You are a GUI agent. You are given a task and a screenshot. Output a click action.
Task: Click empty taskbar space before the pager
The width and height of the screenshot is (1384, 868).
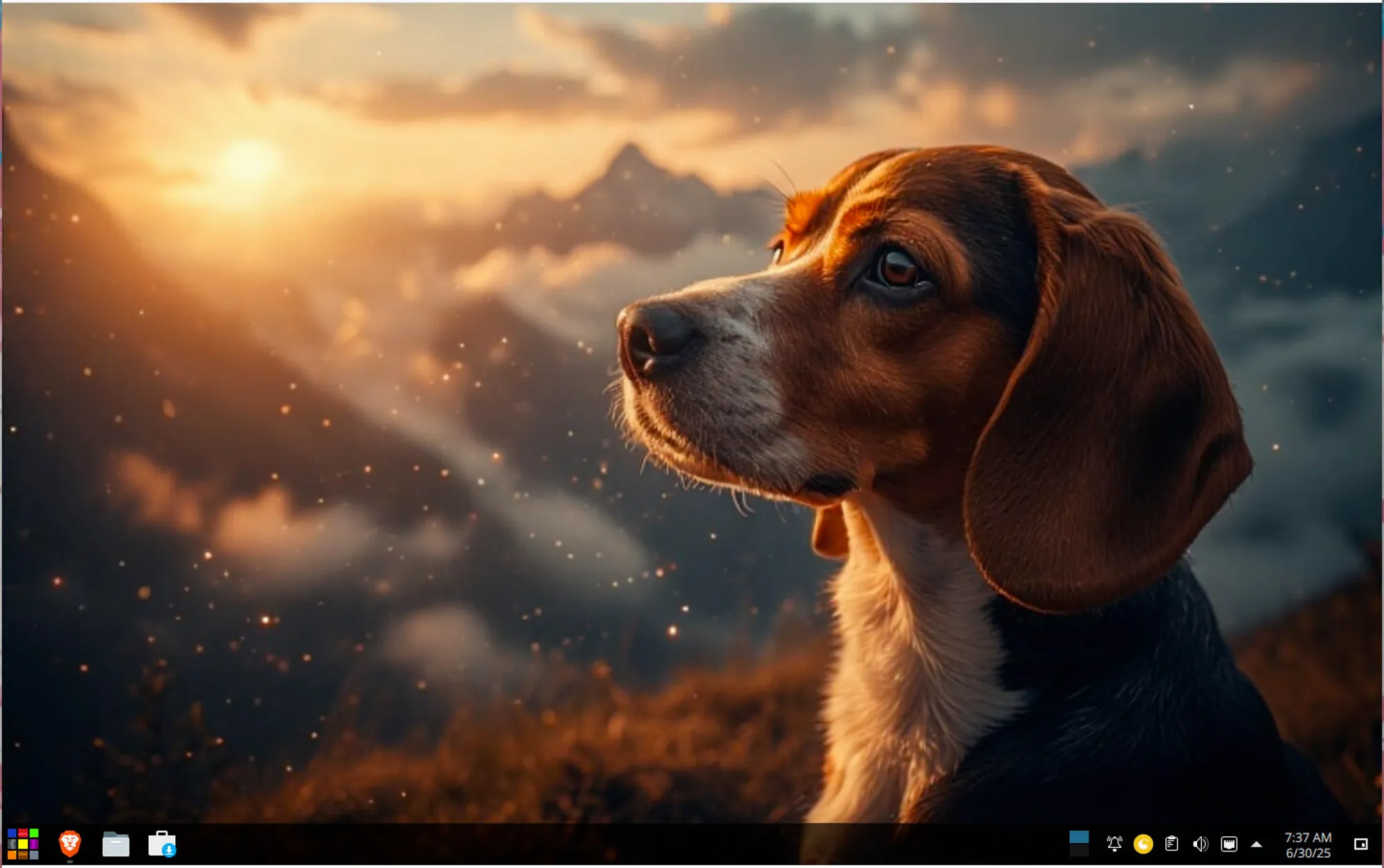click(623, 844)
